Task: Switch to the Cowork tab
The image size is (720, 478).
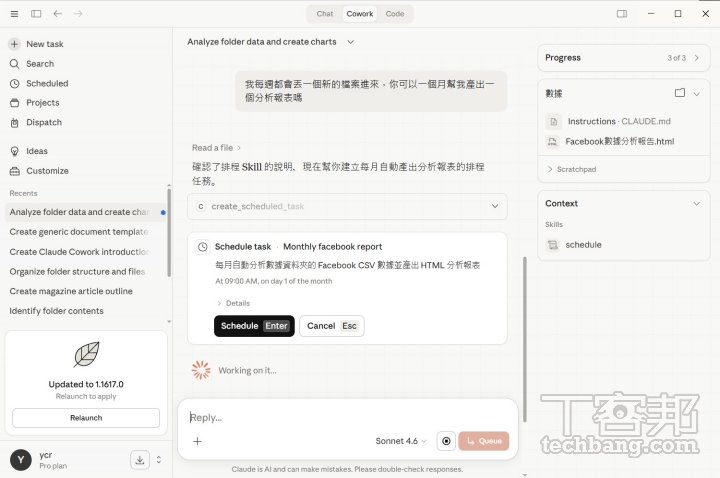Action: pos(360,14)
